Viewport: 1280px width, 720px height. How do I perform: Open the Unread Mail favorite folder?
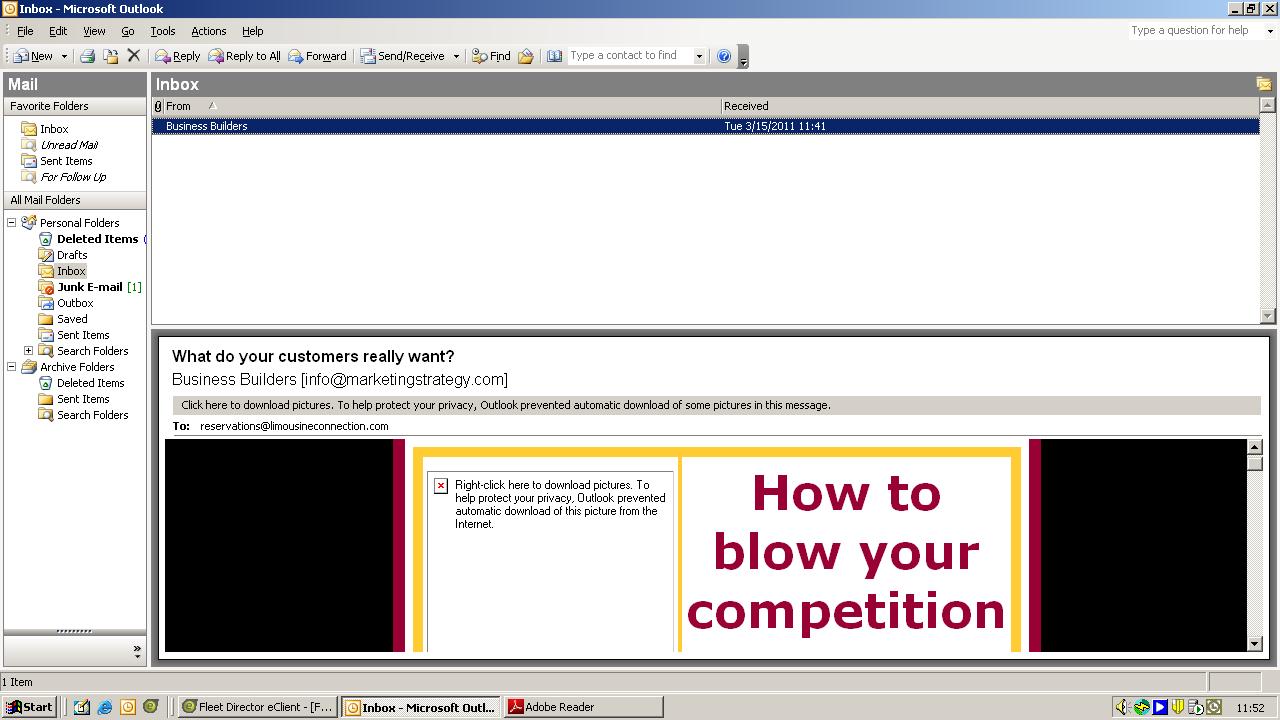click(69, 145)
